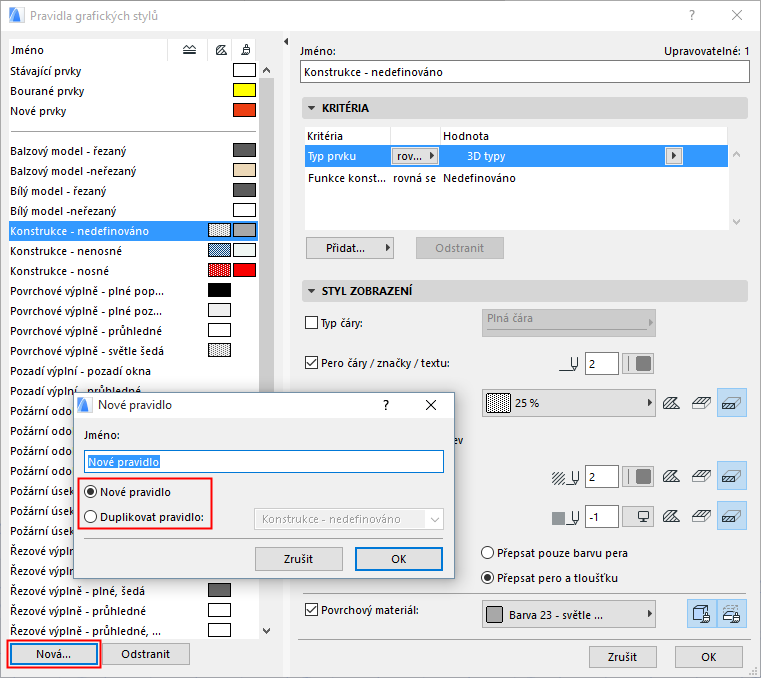Click the line pen icon beside value 2
Screen dimensions: 761x678
pyautogui.click(x=569, y=364)
